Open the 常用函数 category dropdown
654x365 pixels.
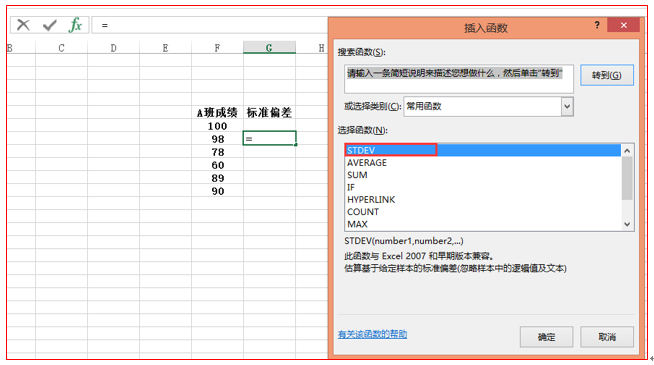tap(567, 106)
